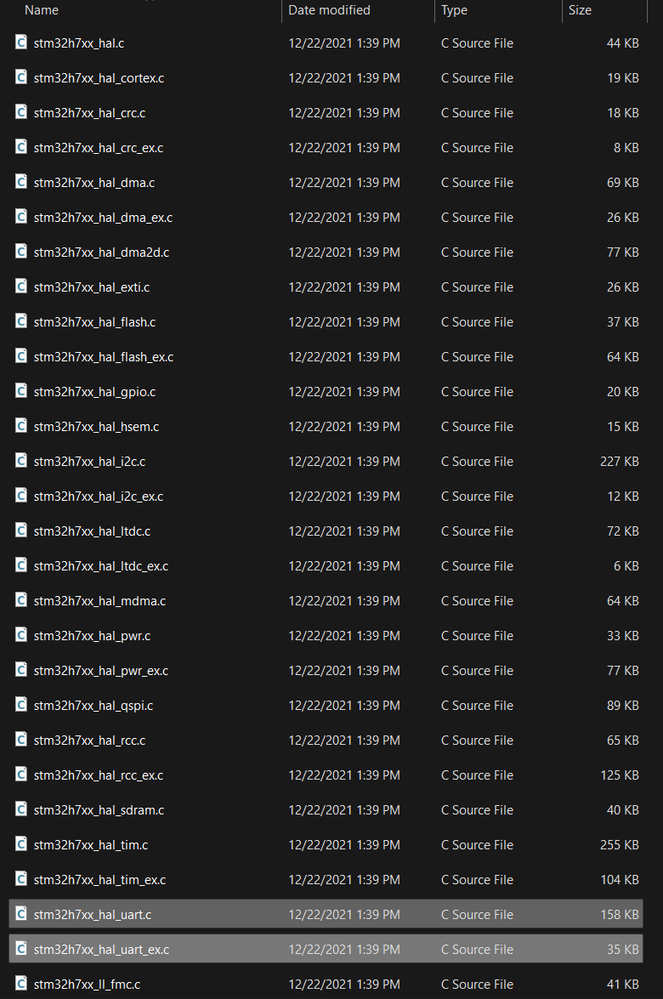Click the icon next to stm32h7xx_hal_flash_ex.c

pyautogui.click(x=21, y=356)
